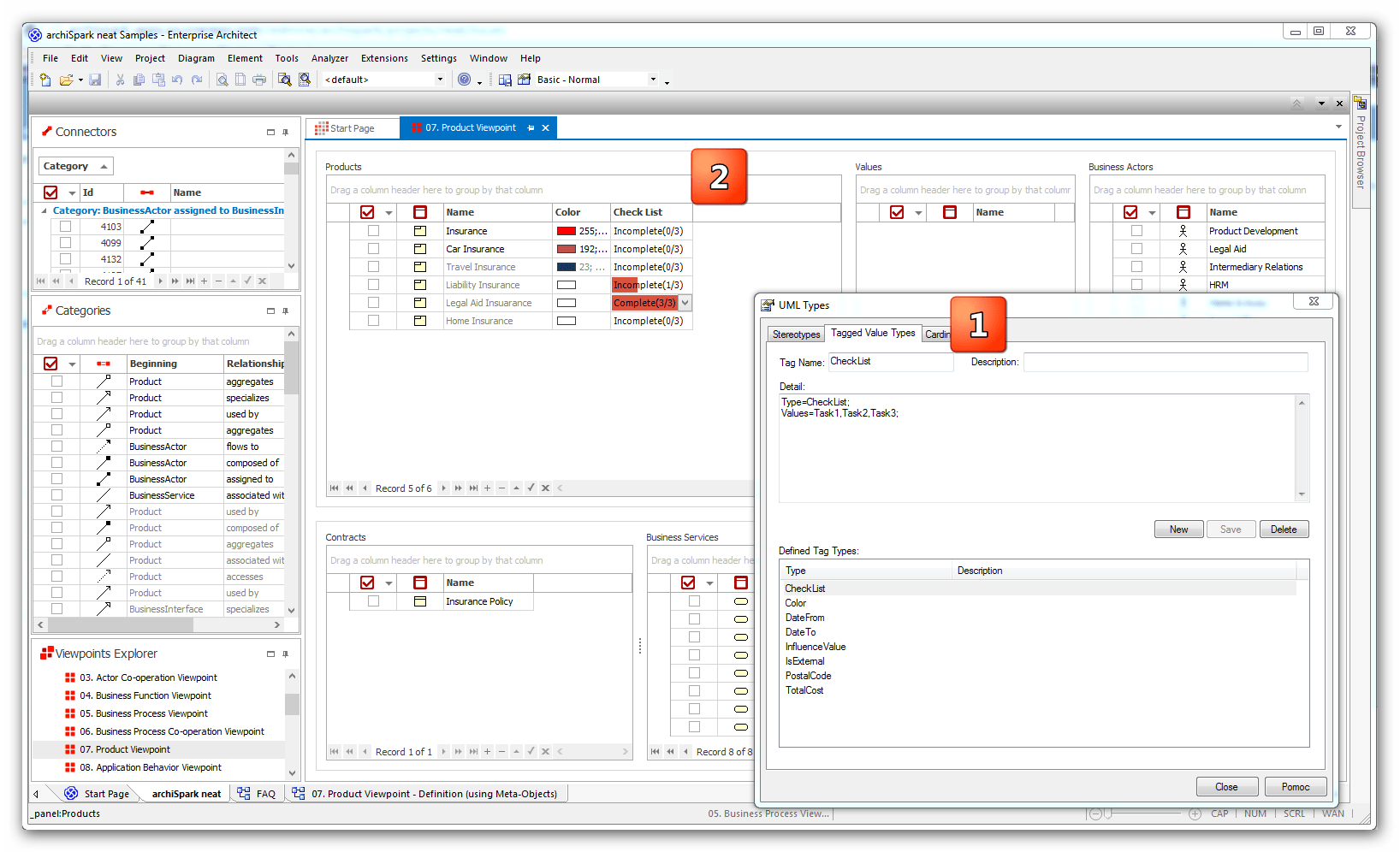
Task: Click the red color swatch for Insurance
Action: [566, 231]
